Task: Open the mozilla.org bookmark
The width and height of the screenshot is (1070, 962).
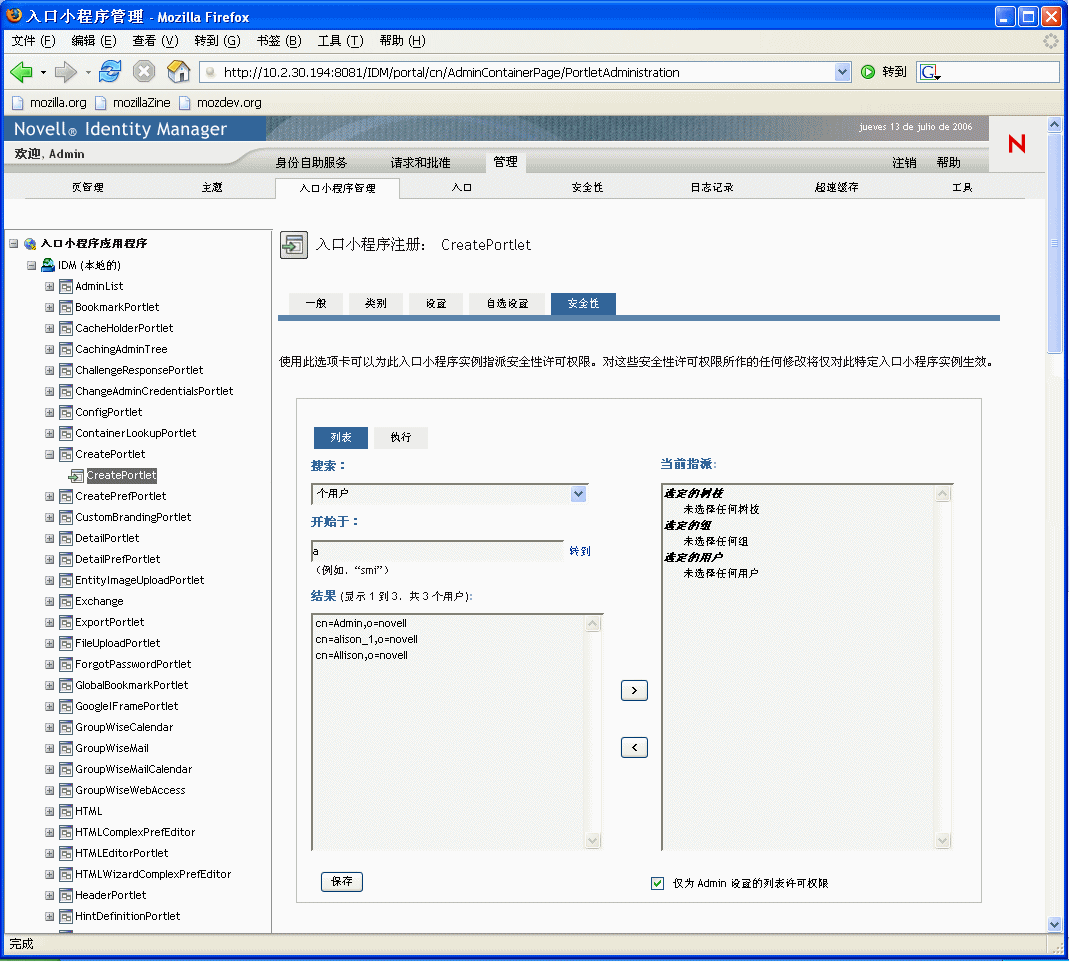Action: (50, 102)
